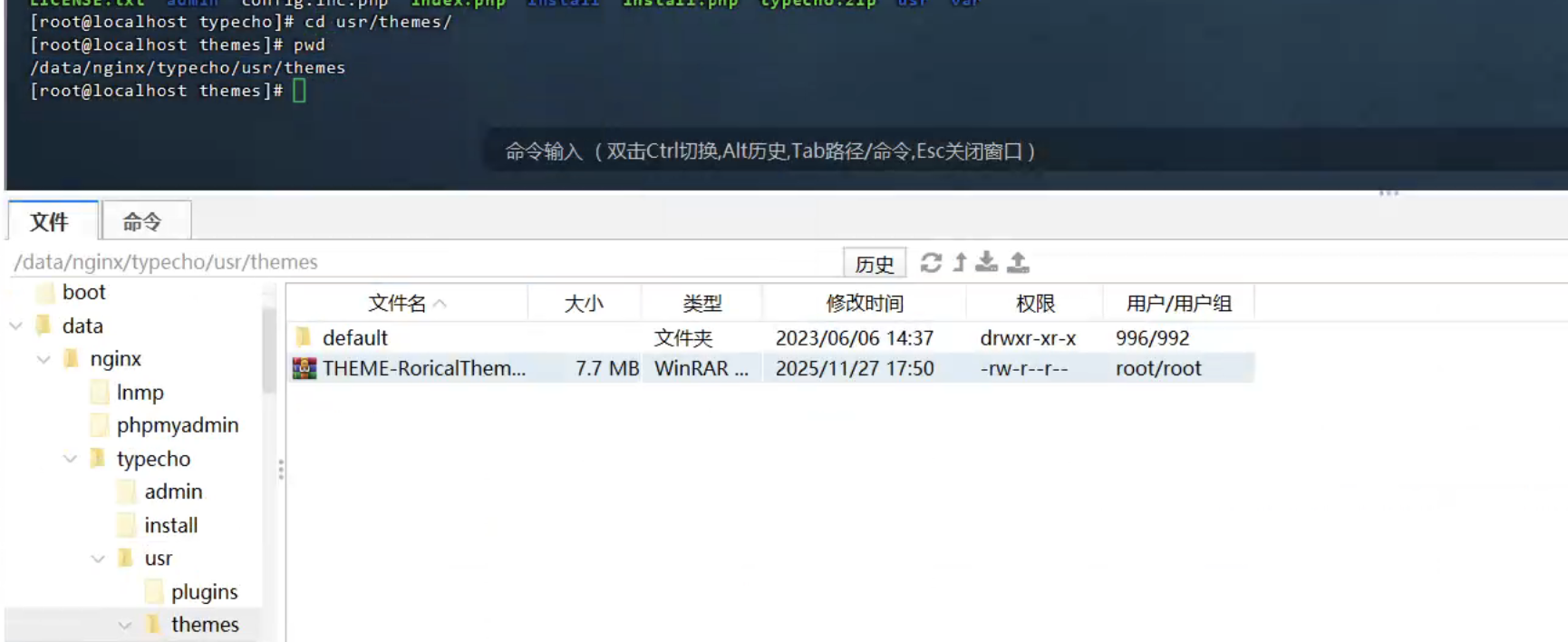Click the usr folder icon in tree

(x=127, y=559)
